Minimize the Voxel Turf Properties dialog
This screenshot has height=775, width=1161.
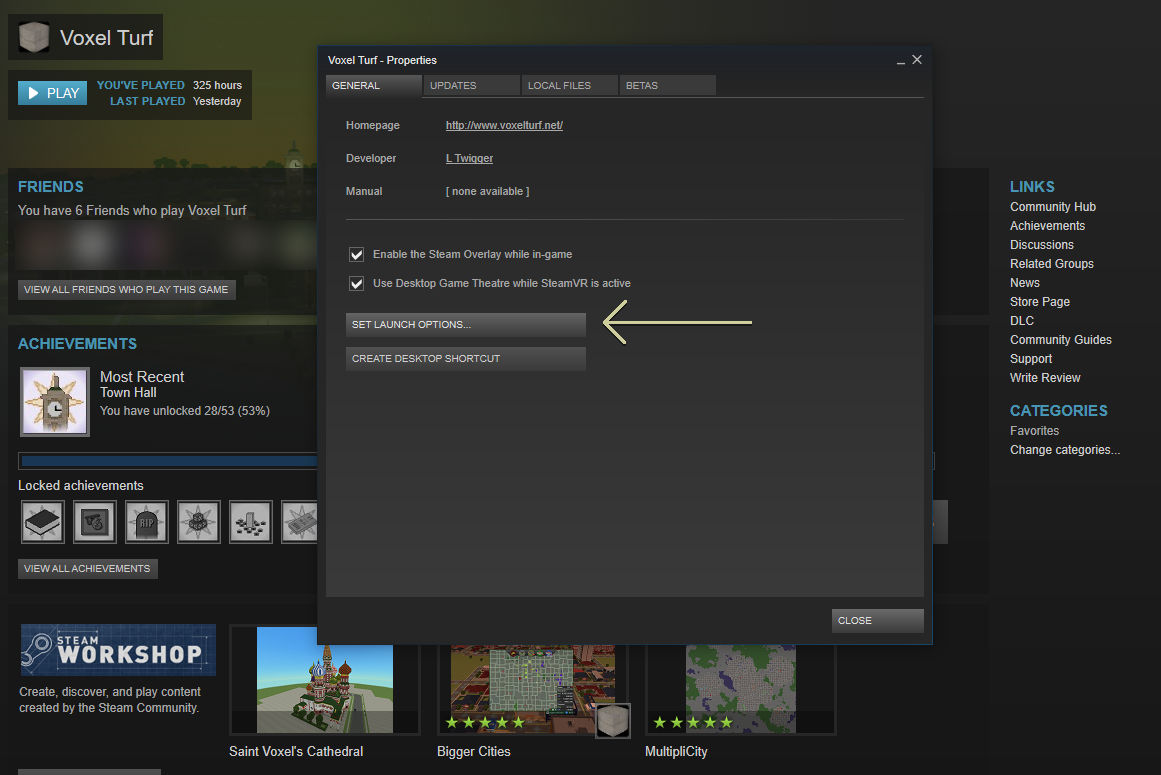point(901,61)
